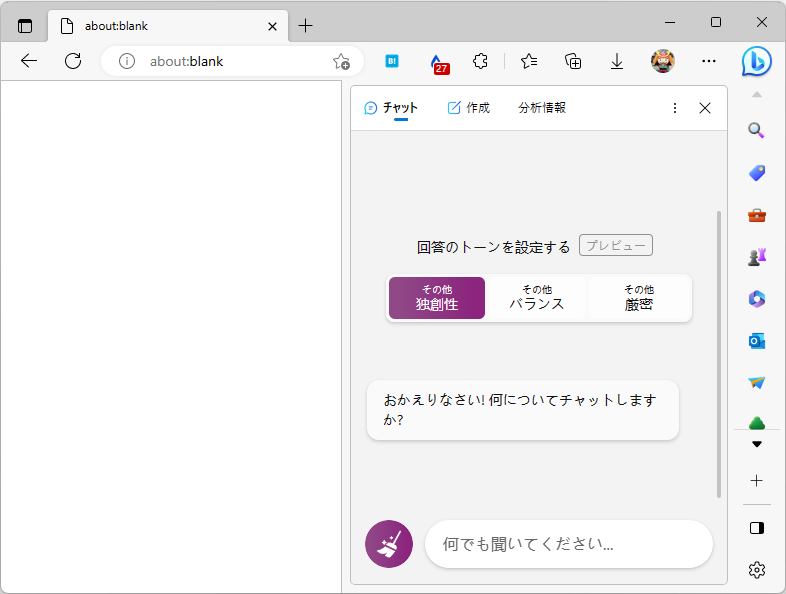Click the おかえりなさい welcome message
The height and width of the screenshot is (594, 786).
[x=523, y=410]
